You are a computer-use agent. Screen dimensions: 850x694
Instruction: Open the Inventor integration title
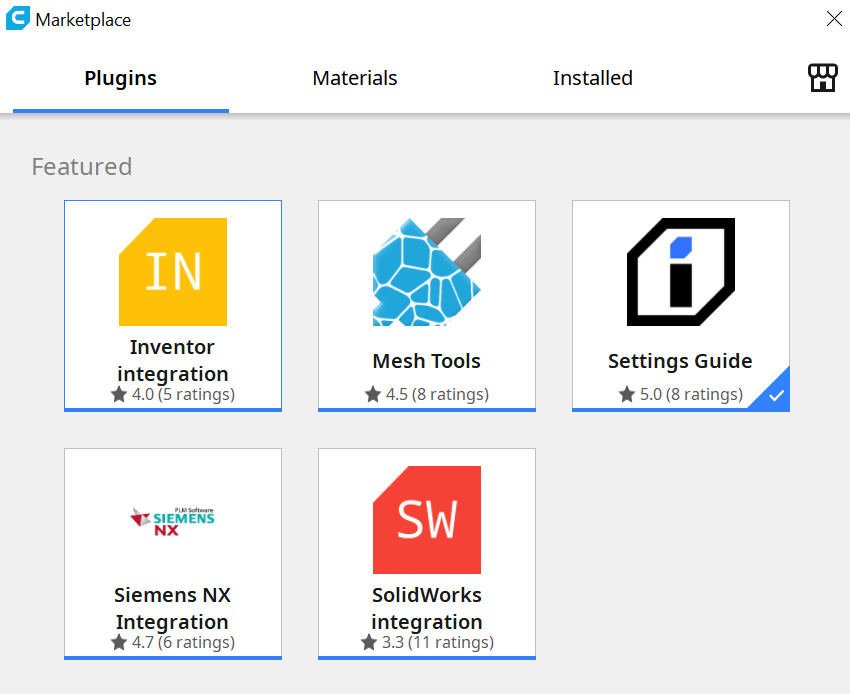pos(173,360)
